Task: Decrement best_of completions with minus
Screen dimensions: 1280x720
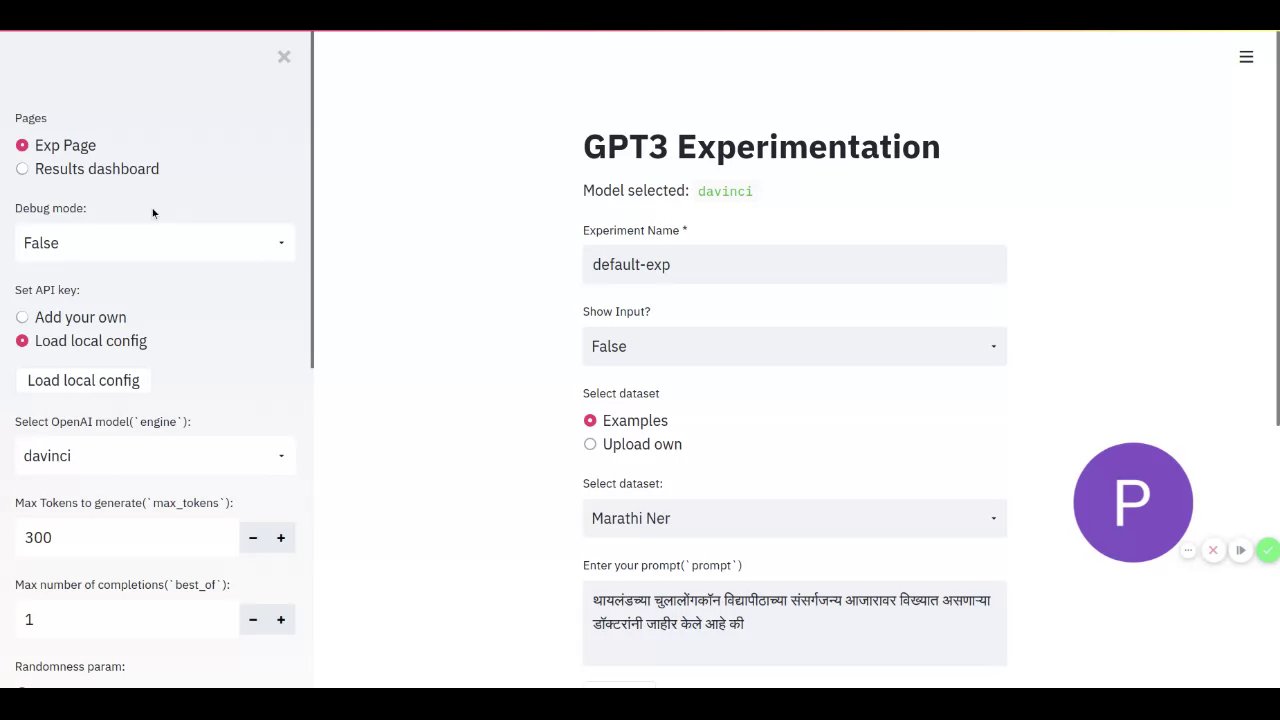Action: pyautogui.click(x=253, y=620)
